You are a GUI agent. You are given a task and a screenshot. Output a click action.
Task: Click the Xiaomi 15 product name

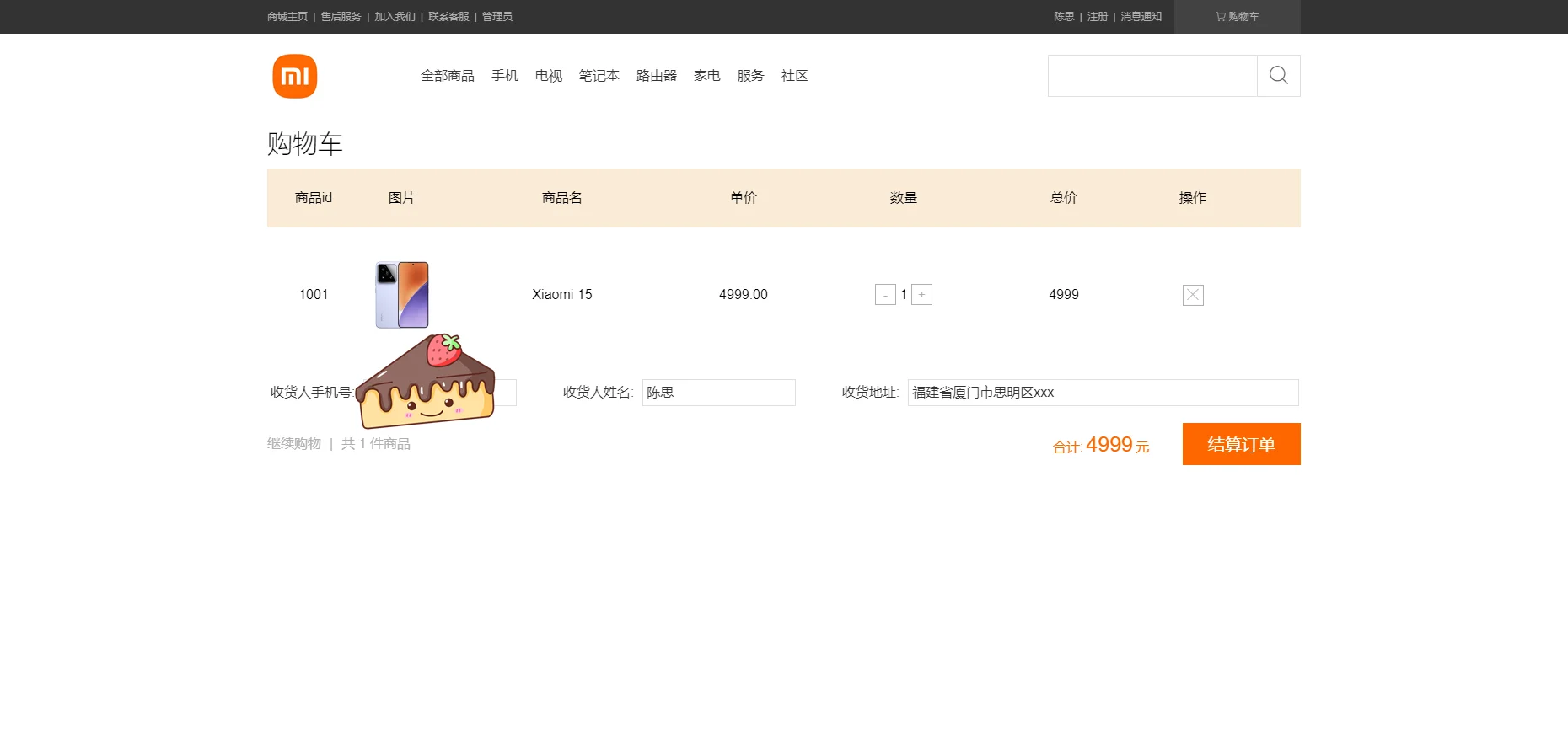click(x=562, y=295)
